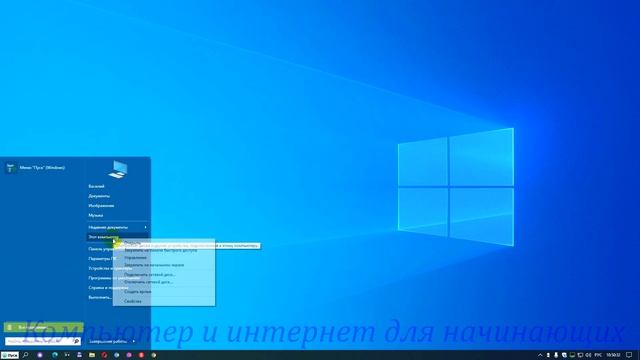Open taskbar search magnifier
The height and width of the screenshot is (360, 640).
[25, 355]
